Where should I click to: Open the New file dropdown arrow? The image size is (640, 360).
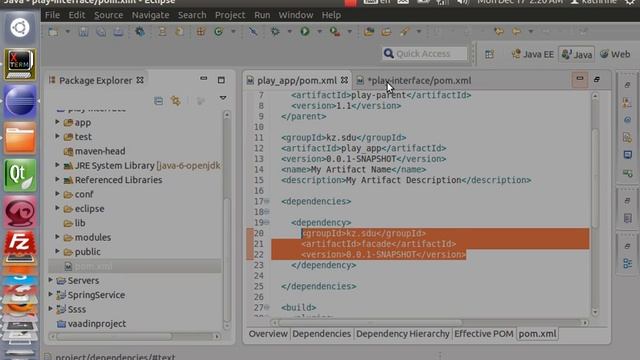[68, 32]
